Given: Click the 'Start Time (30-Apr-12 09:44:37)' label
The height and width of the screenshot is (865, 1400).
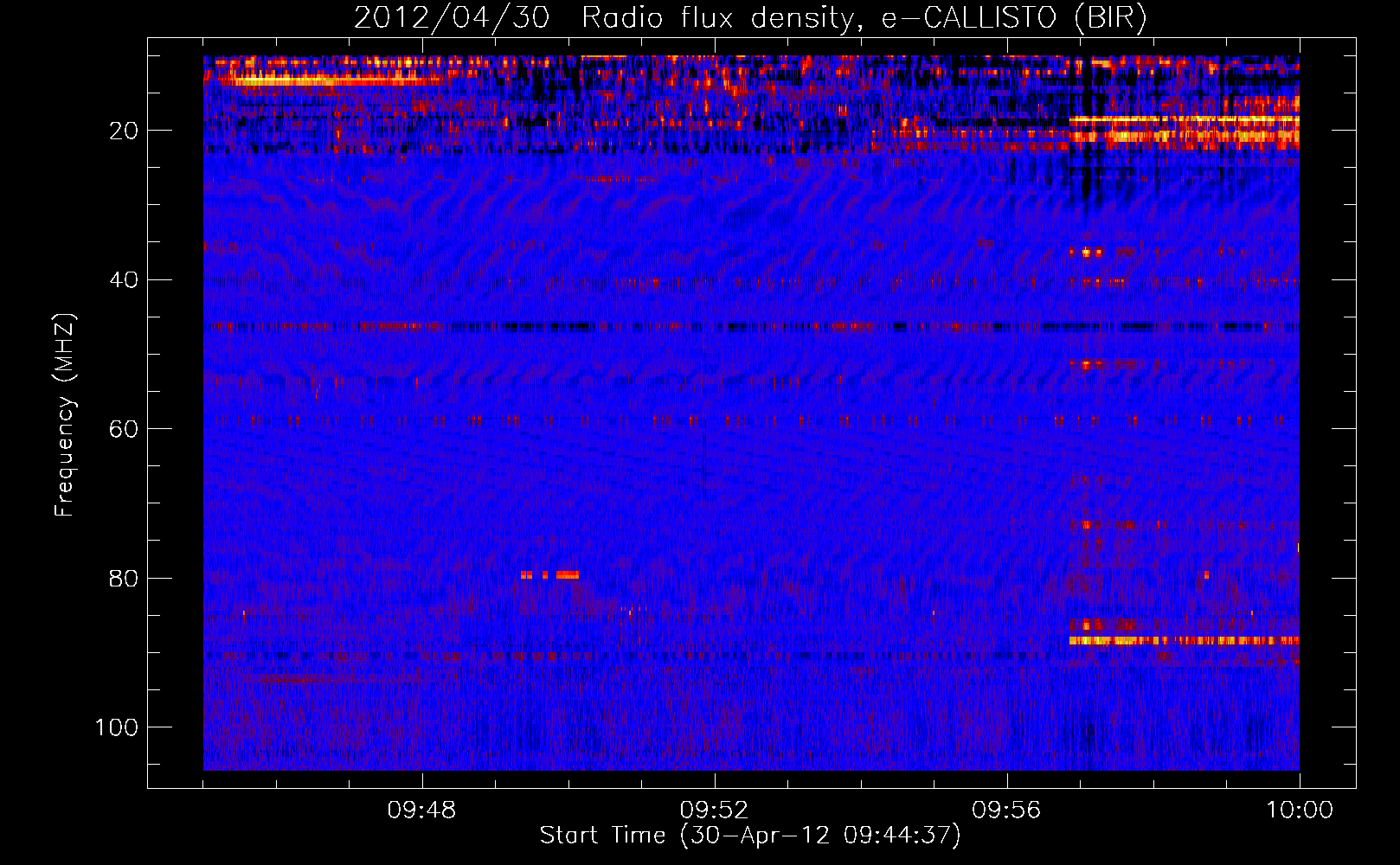Looking at the screenshot, I should tap(750, 836).
